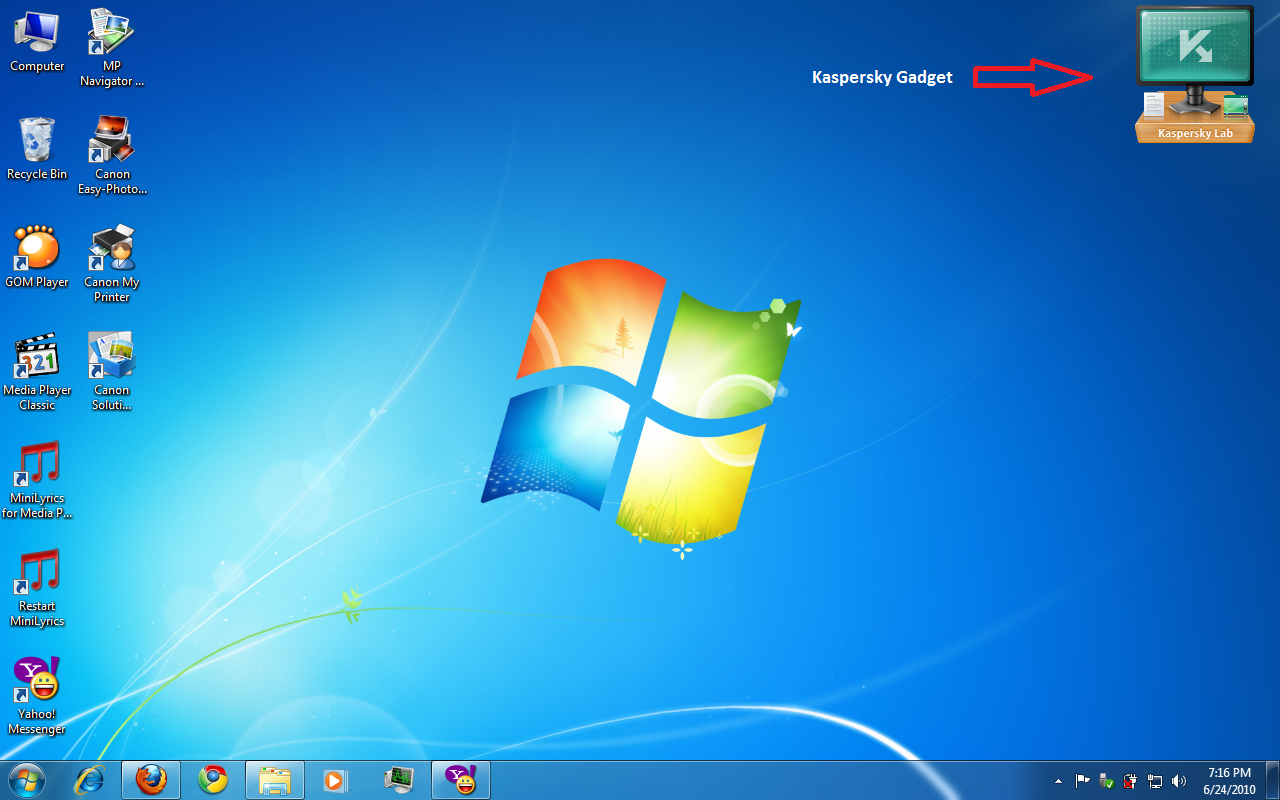Select the Yahoo! Messenger desktop shortcut

point(37,696)
